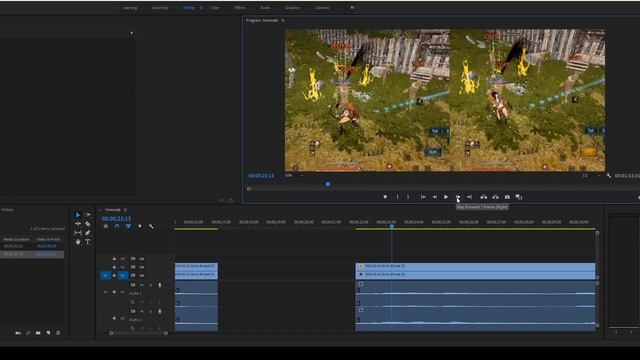
Task: Click the Export Frame camera icon
Action: coord(507,197)
